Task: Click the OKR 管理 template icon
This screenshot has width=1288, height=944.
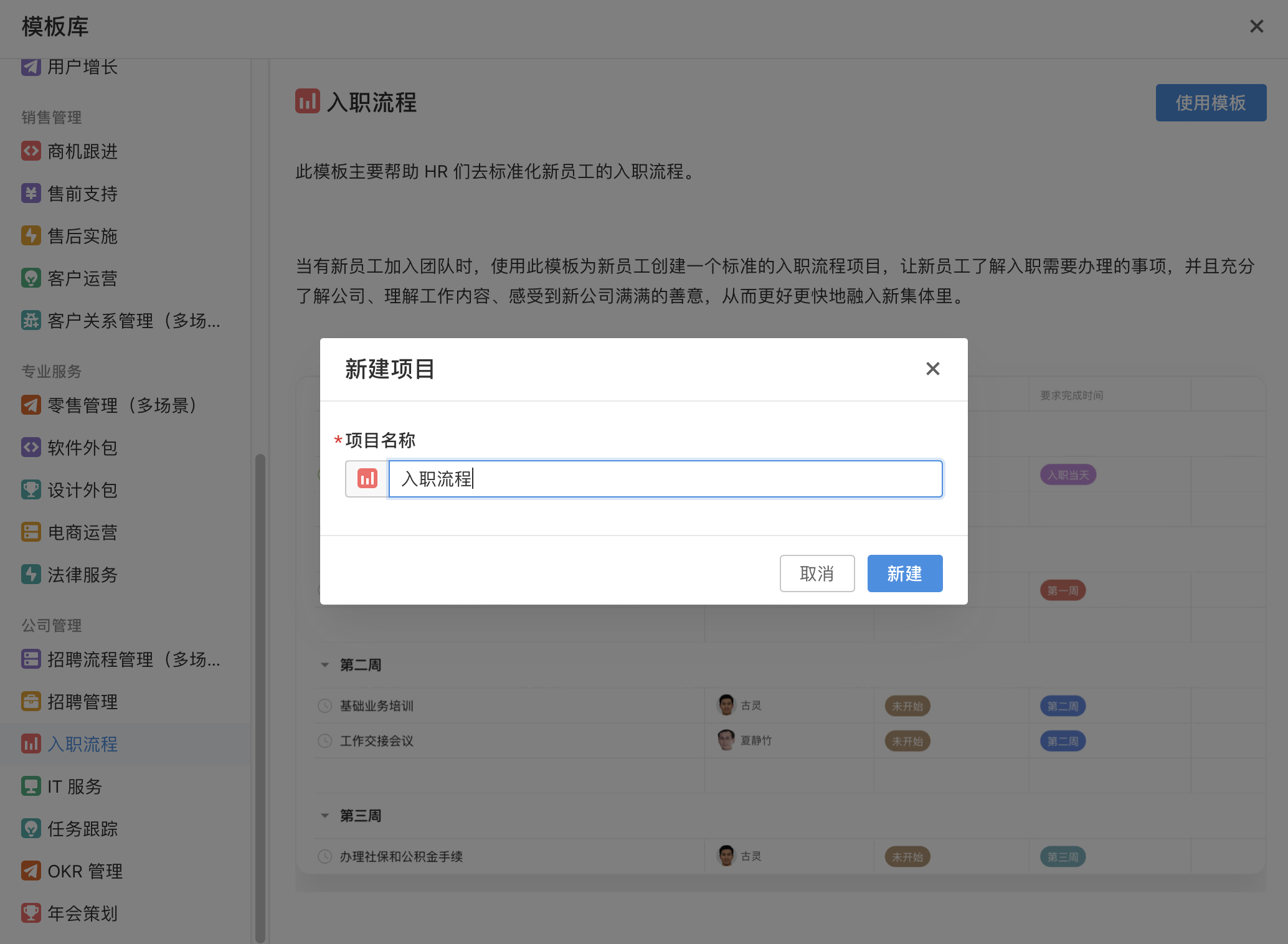Action: point(31,871)
